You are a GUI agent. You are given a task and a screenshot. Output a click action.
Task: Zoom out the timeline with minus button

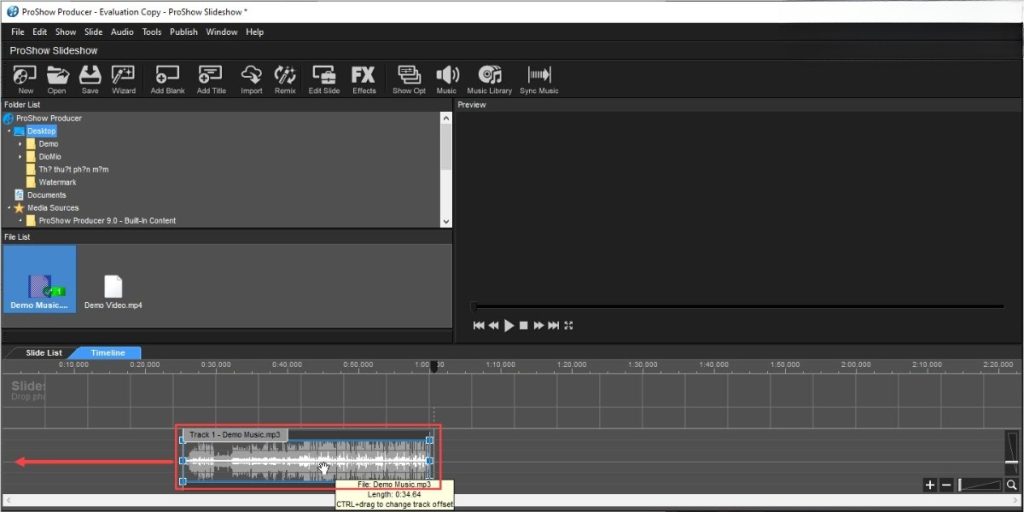[946, 485]
